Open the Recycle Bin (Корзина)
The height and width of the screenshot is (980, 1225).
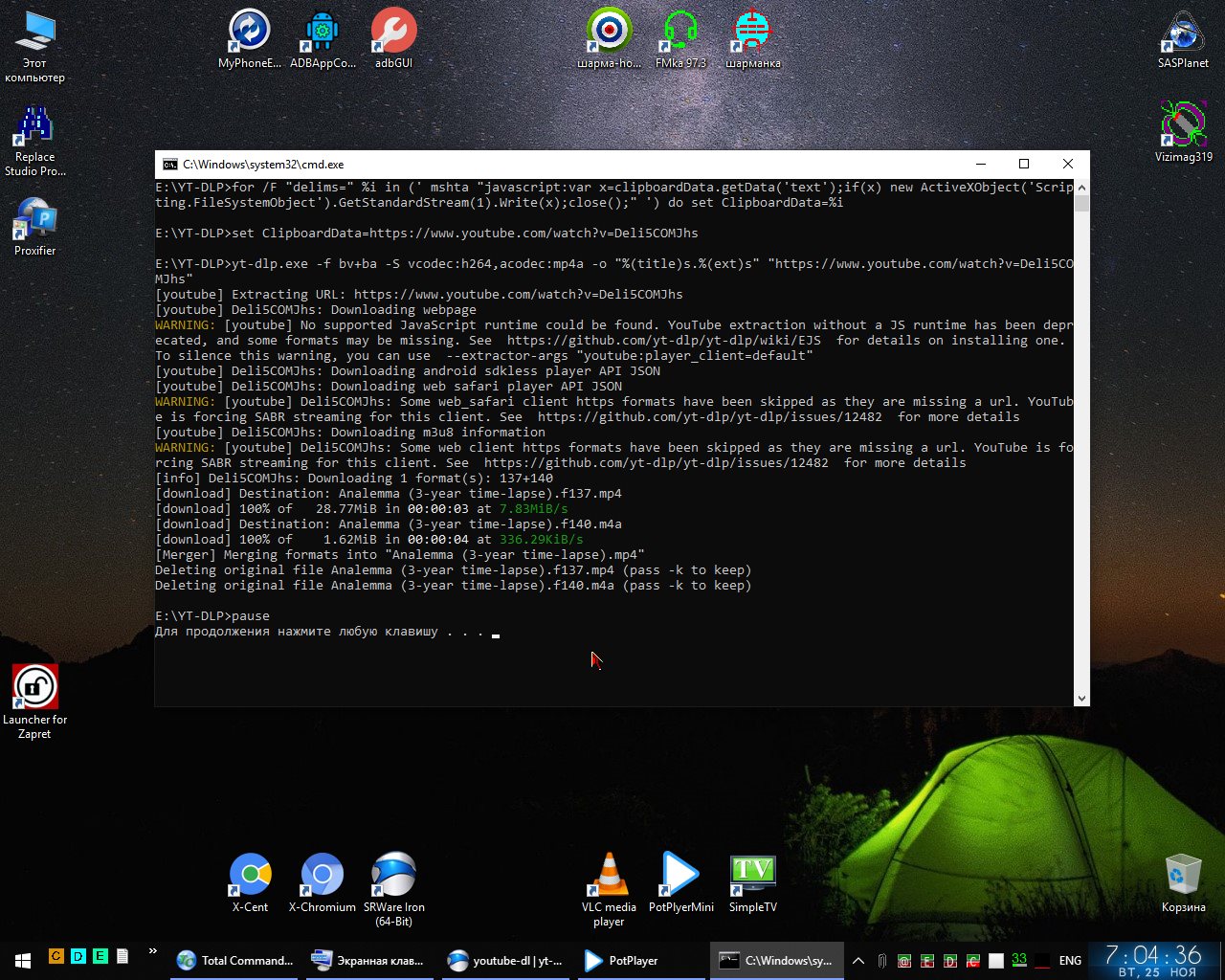point(1183,876)
